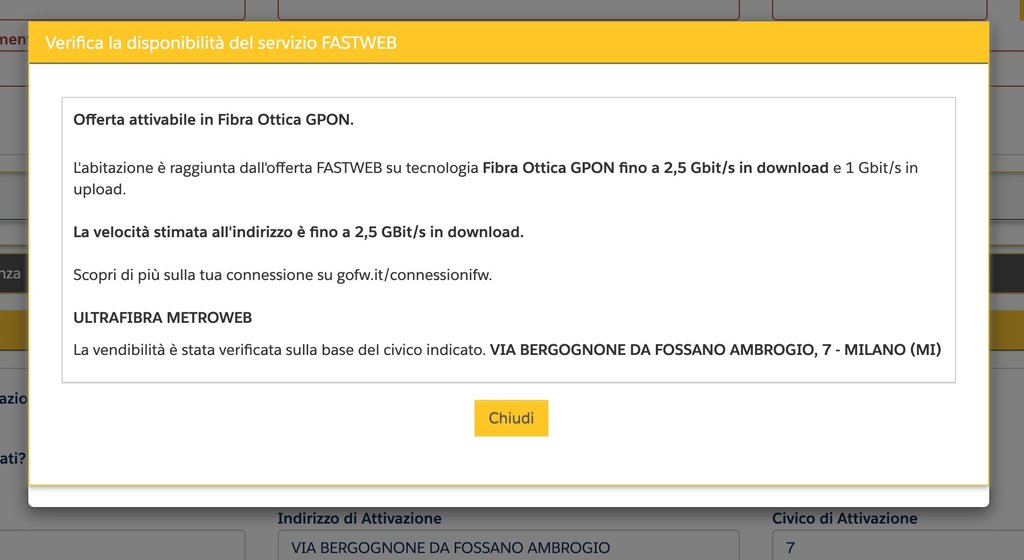Click the 'Indirizzo di Attivazione' field label
This screenshot has width=1024, height=560.
[x=359, y=518]
